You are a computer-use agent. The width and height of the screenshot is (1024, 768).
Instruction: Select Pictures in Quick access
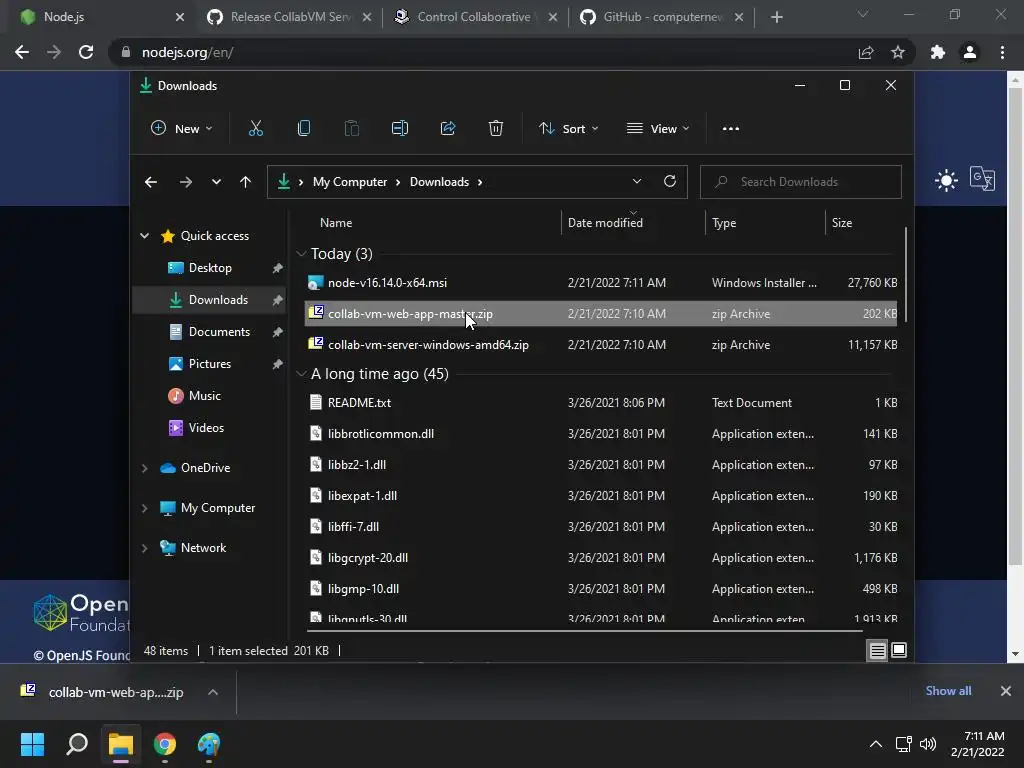209,364
